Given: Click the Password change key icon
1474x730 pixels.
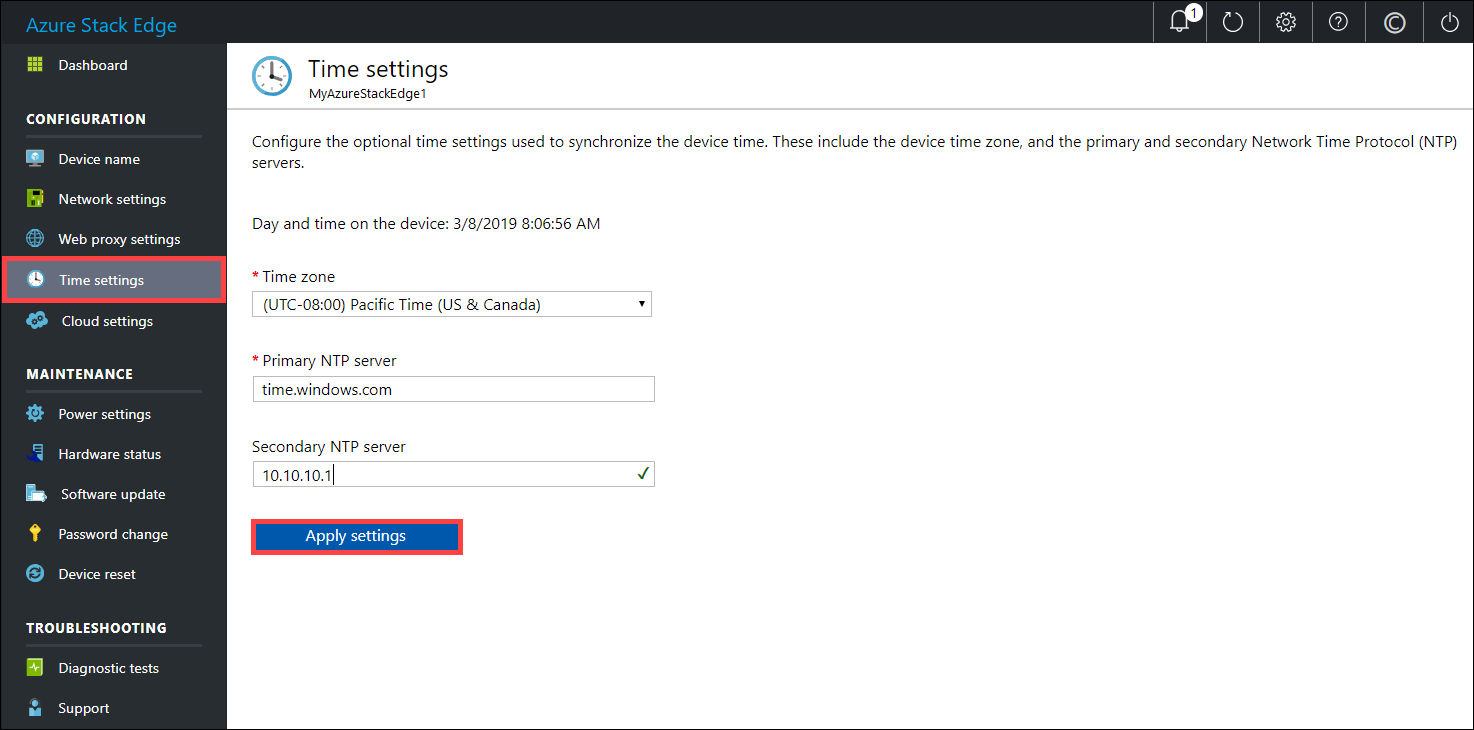Looking at the screenshot, I should click(35, 533).
